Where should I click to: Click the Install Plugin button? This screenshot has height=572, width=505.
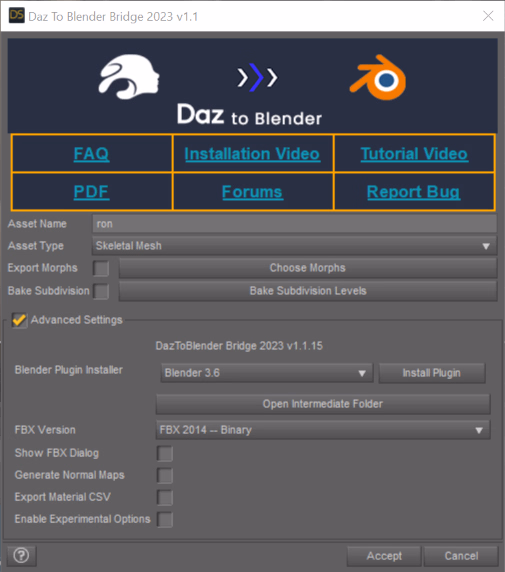[432, 373]
